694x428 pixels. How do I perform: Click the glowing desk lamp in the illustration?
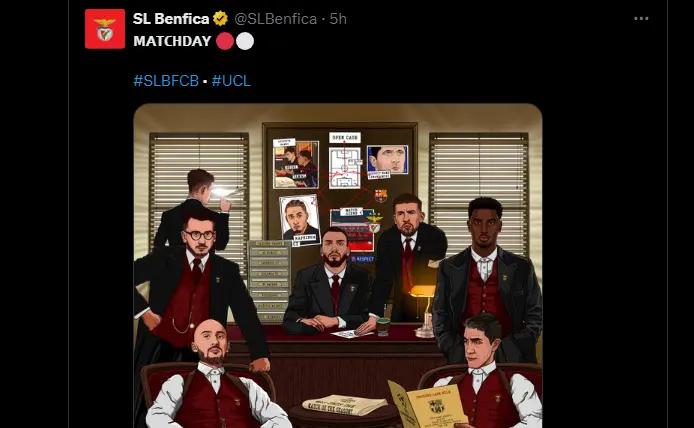423,295
